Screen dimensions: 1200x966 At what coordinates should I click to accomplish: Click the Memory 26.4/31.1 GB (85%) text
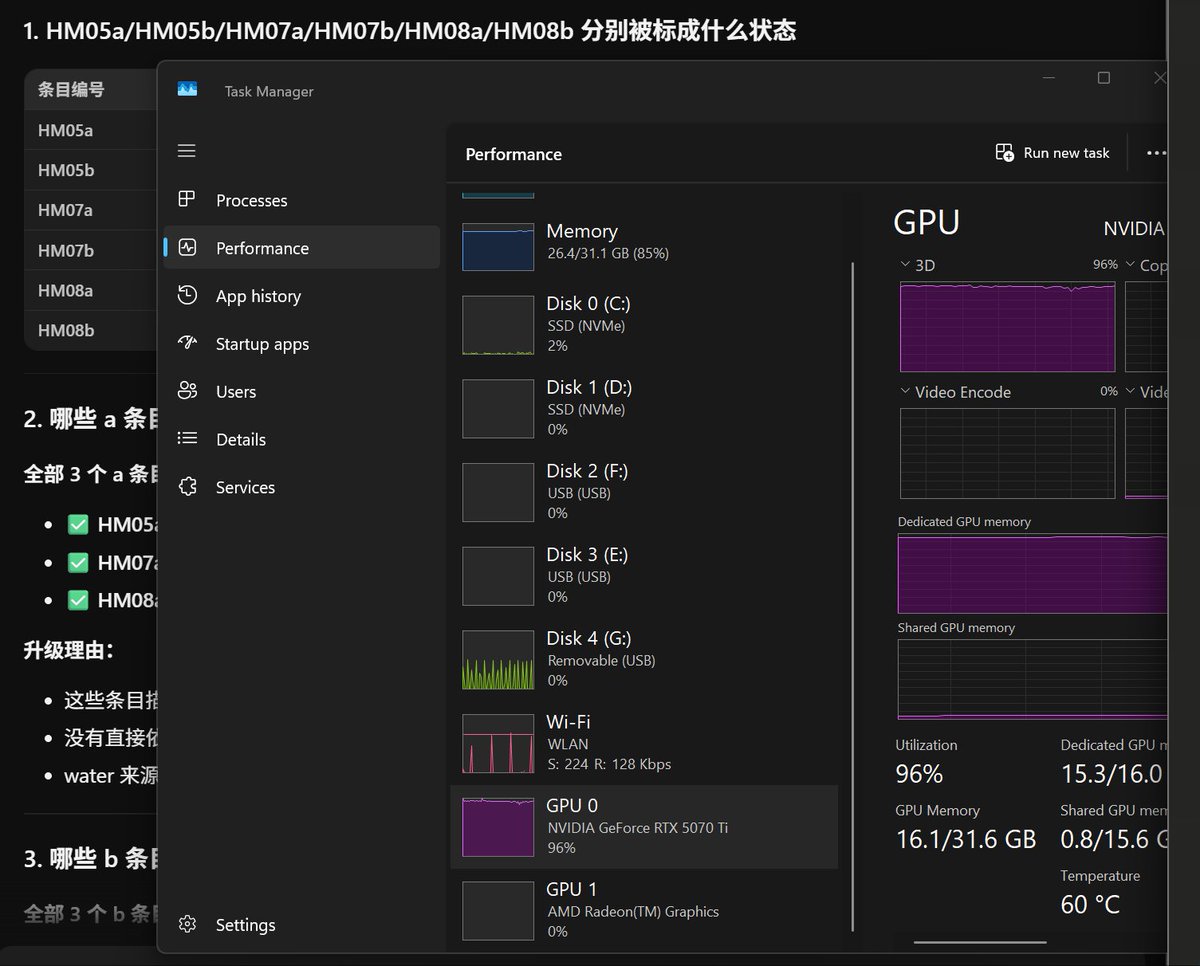(608, 254)
